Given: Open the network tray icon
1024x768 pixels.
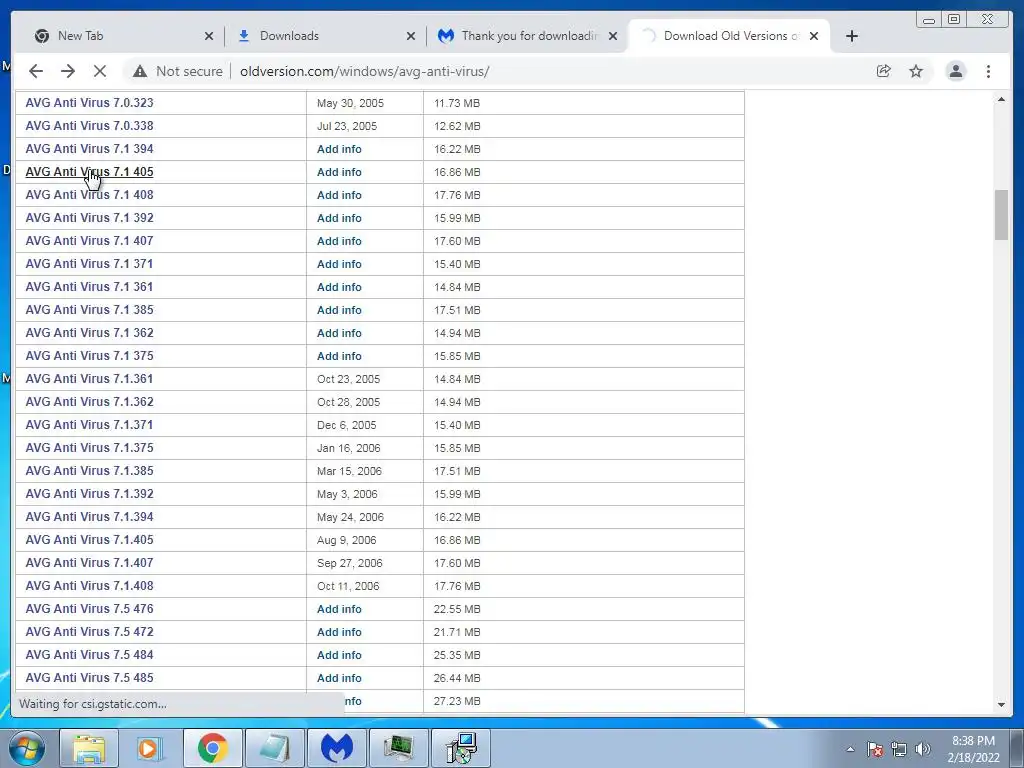Looking at the screenshot, I should coord(899,749).
